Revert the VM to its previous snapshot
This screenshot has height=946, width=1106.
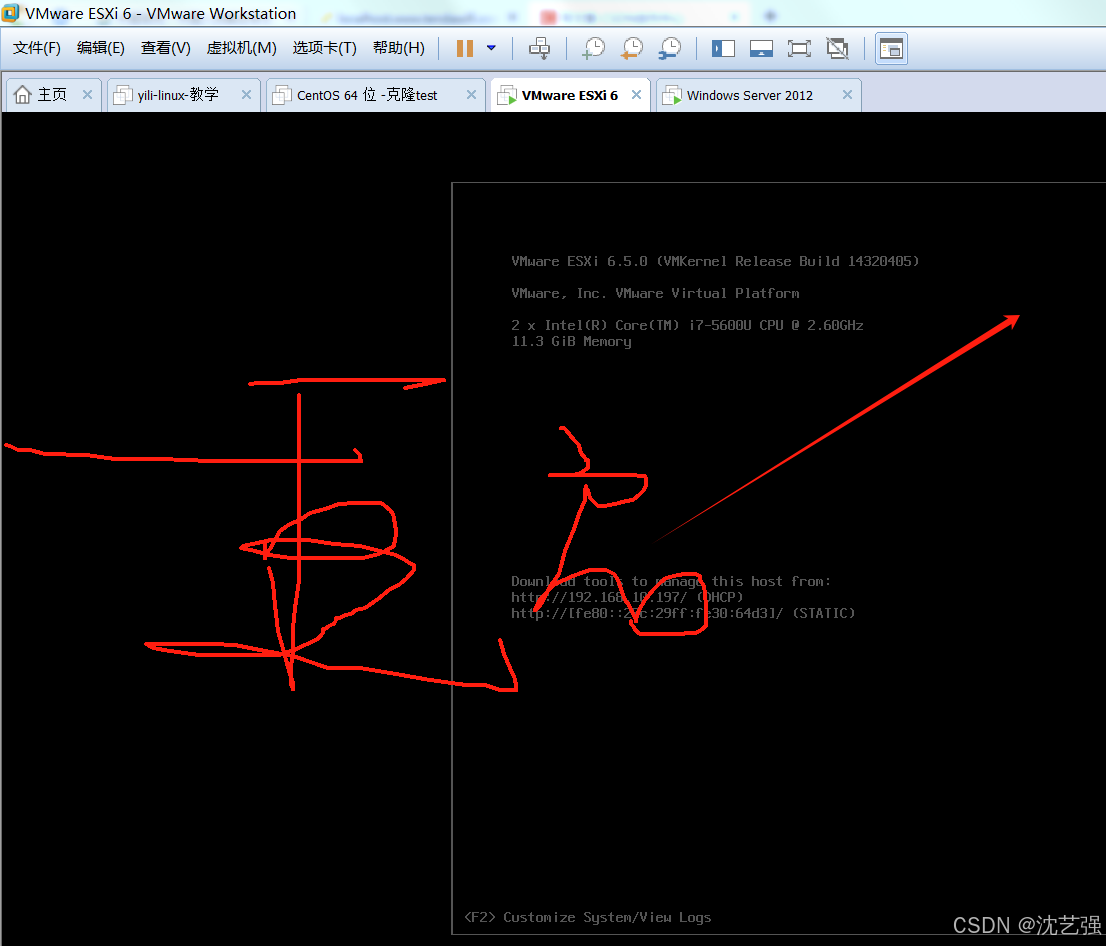tap(632, 48)
